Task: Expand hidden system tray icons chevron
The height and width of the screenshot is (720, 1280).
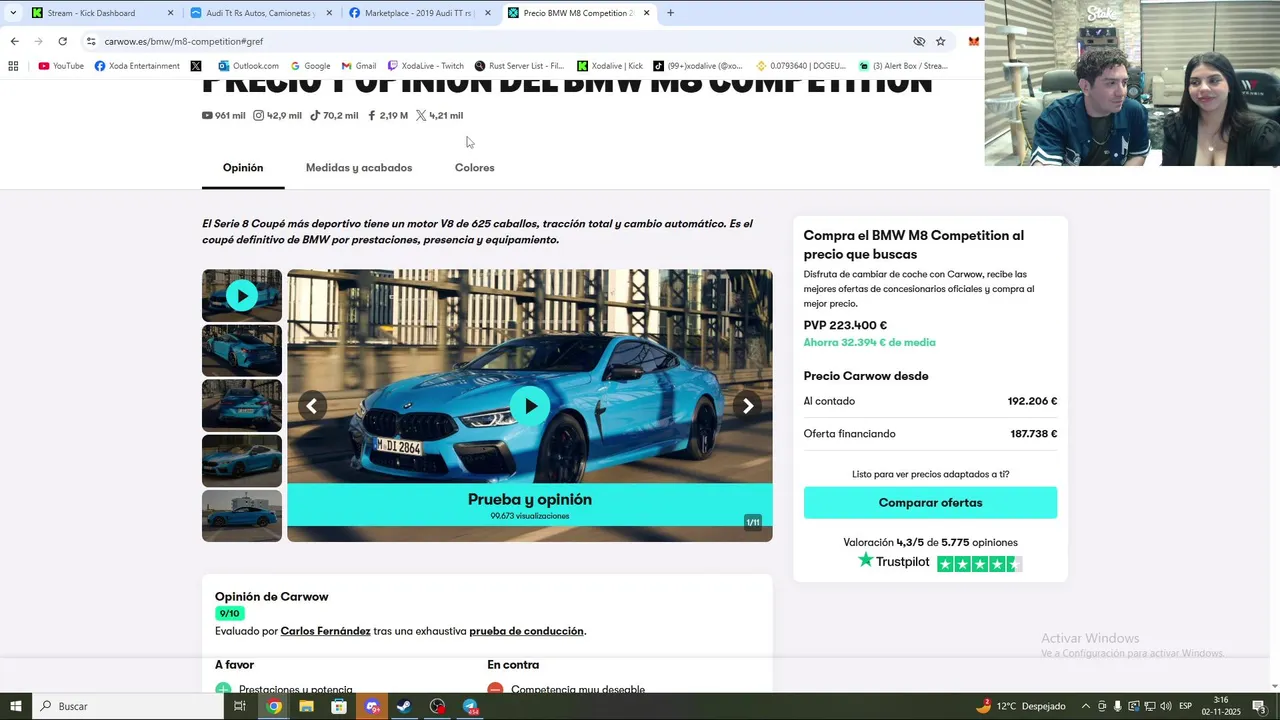Action: (1085, 706)
